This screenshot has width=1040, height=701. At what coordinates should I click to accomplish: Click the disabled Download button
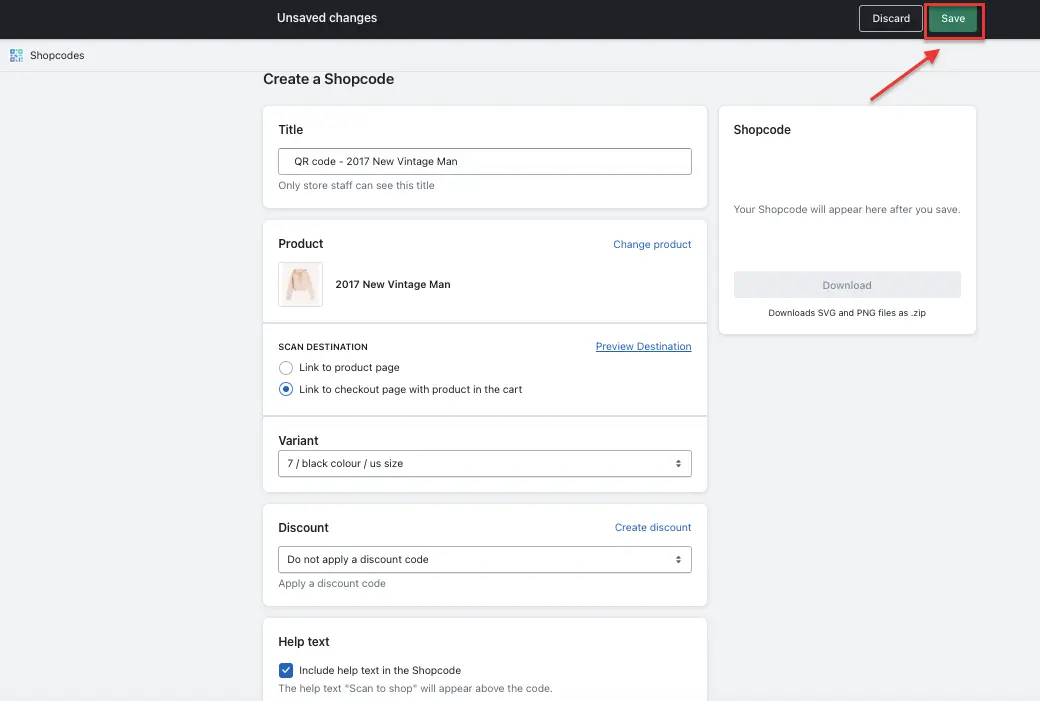pyautogui.click(x=847, y=285)
